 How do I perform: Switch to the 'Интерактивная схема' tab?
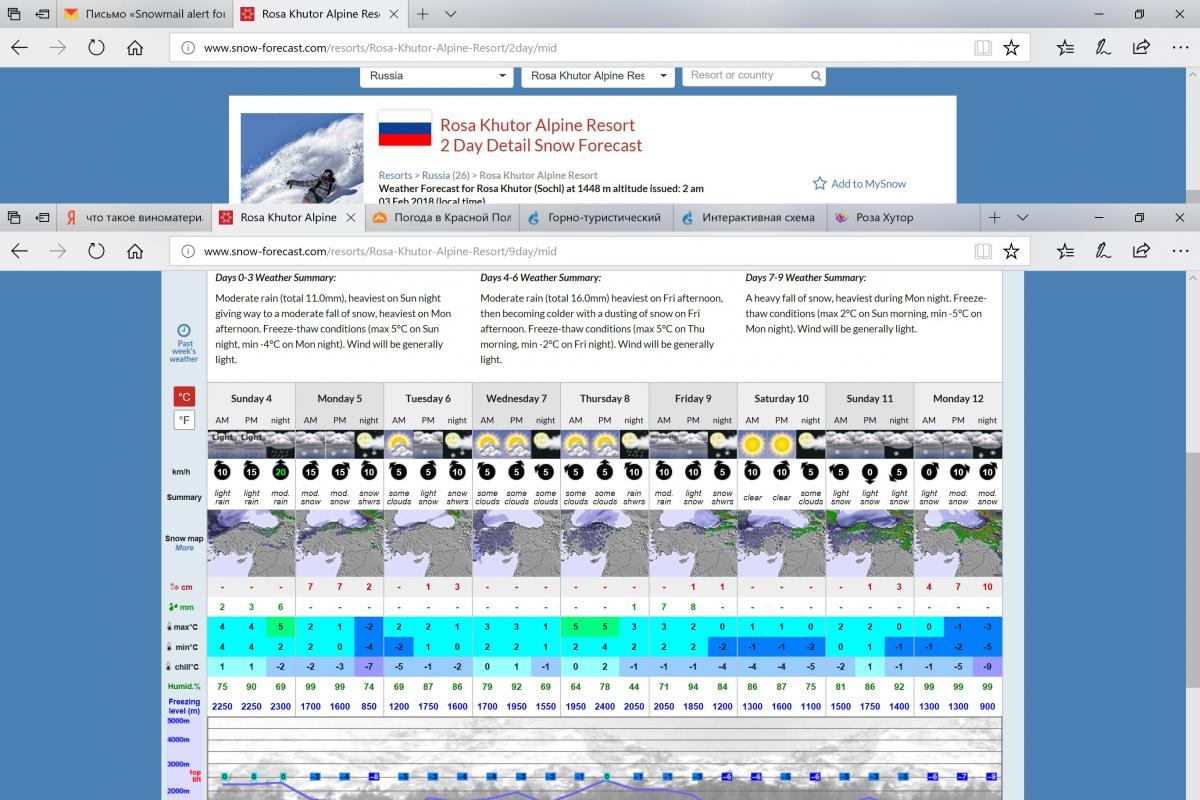click(x=748, y=217)
